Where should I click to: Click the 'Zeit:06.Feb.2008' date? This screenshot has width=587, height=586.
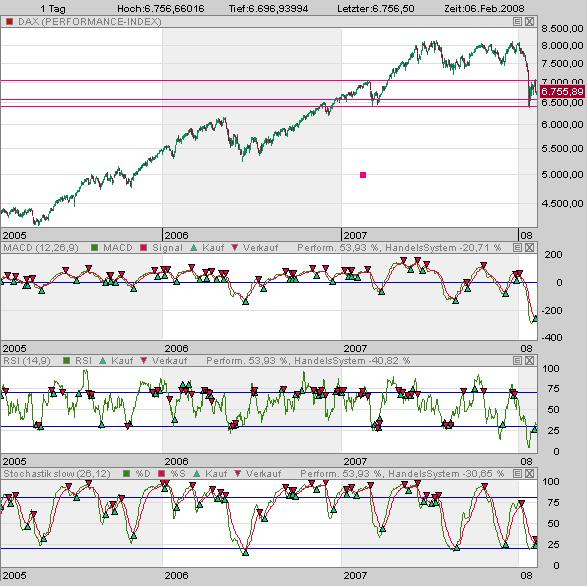coord(484,8)
